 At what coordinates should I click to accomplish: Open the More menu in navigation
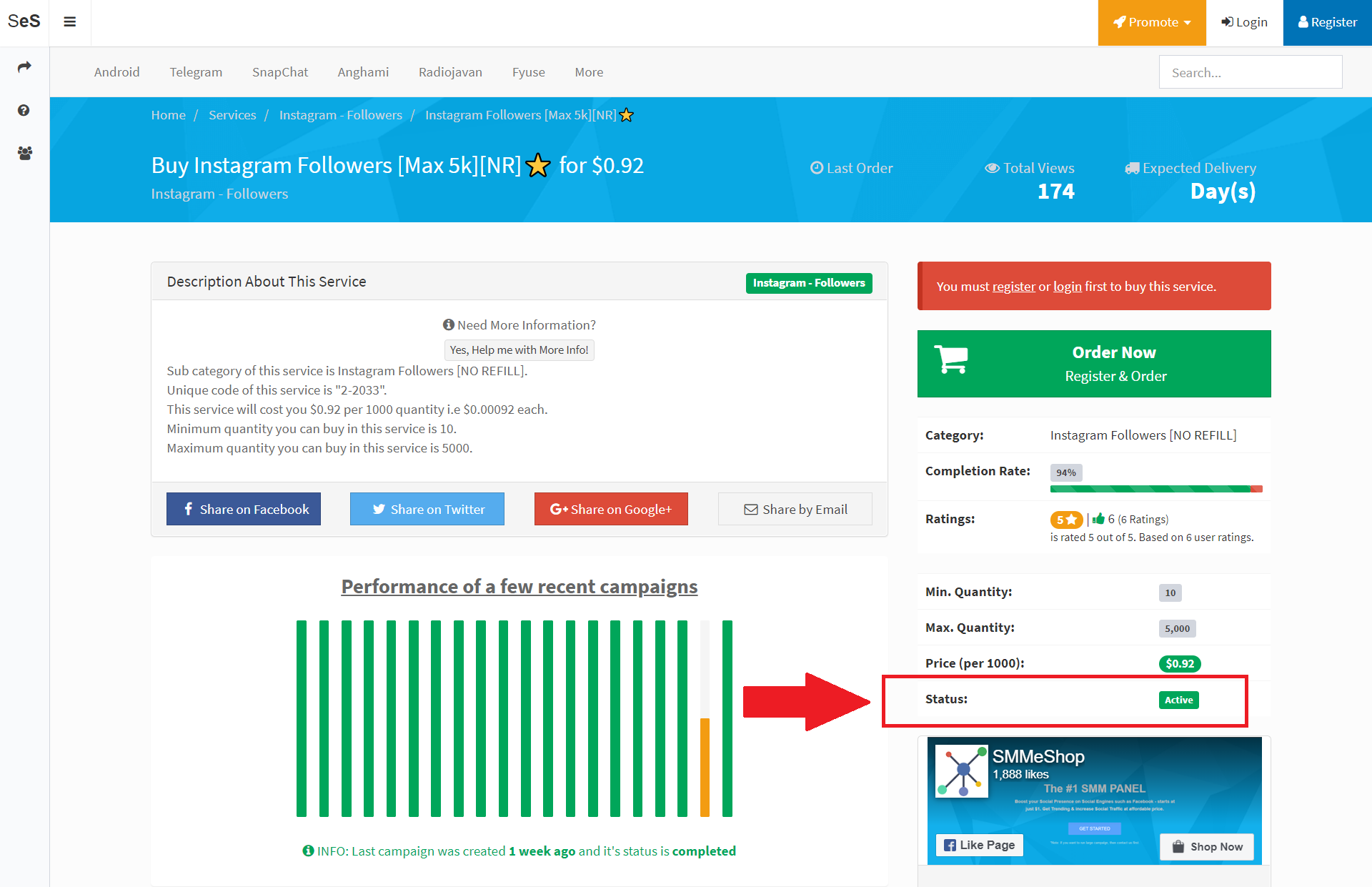(589, 72)
